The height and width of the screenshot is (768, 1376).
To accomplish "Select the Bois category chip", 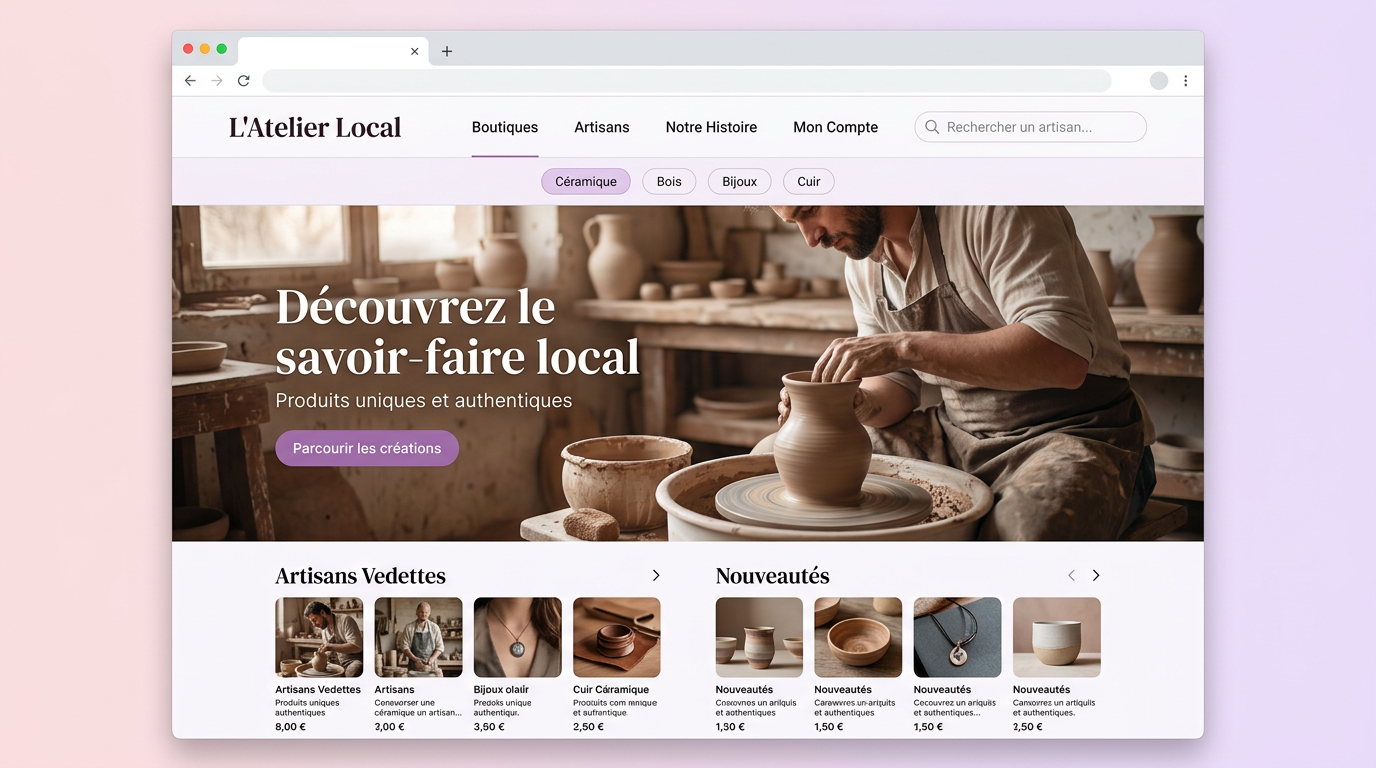I will click(x=669, y=181).
